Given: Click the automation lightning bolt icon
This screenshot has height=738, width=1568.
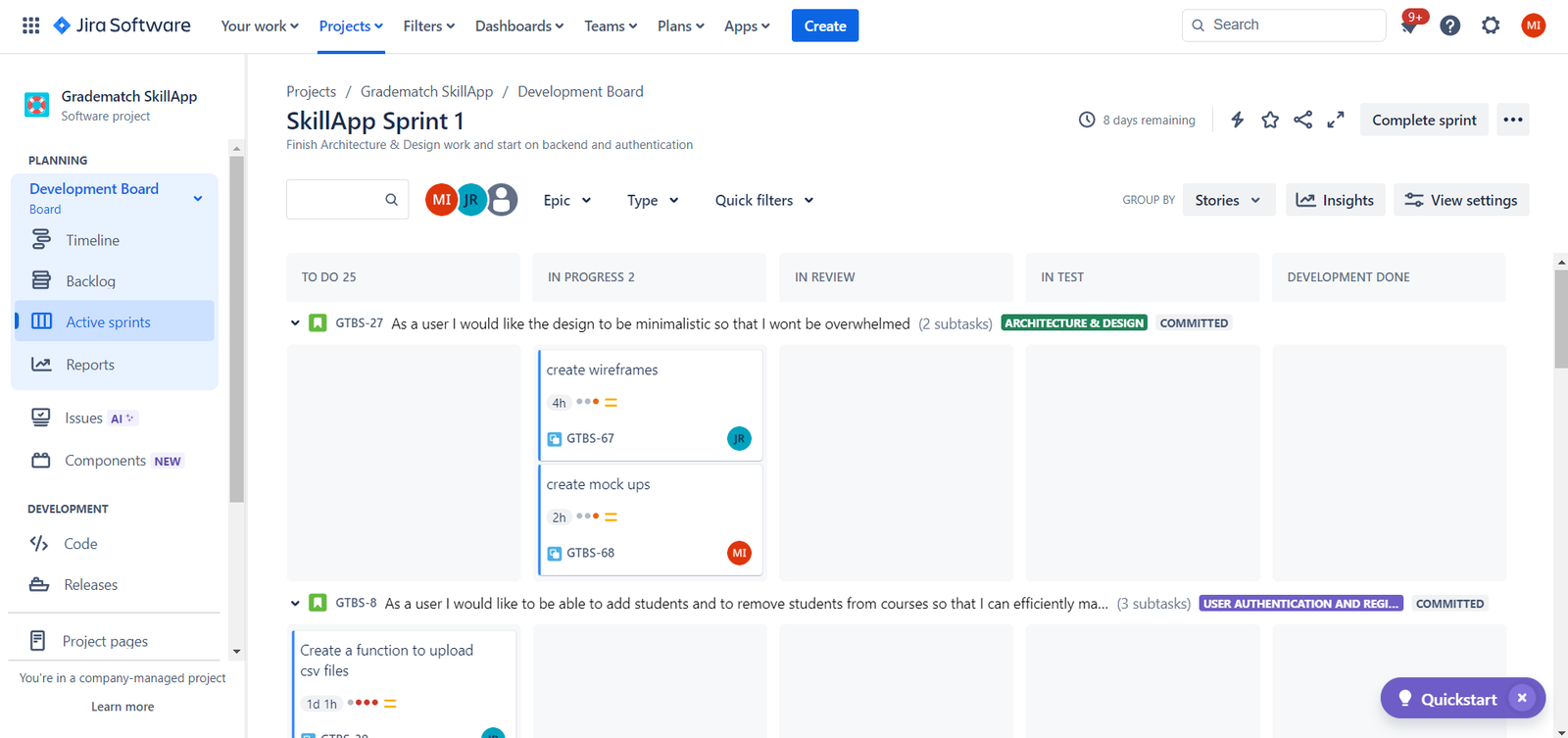Looking at the screenshot, I should (x=1238, y=120).
